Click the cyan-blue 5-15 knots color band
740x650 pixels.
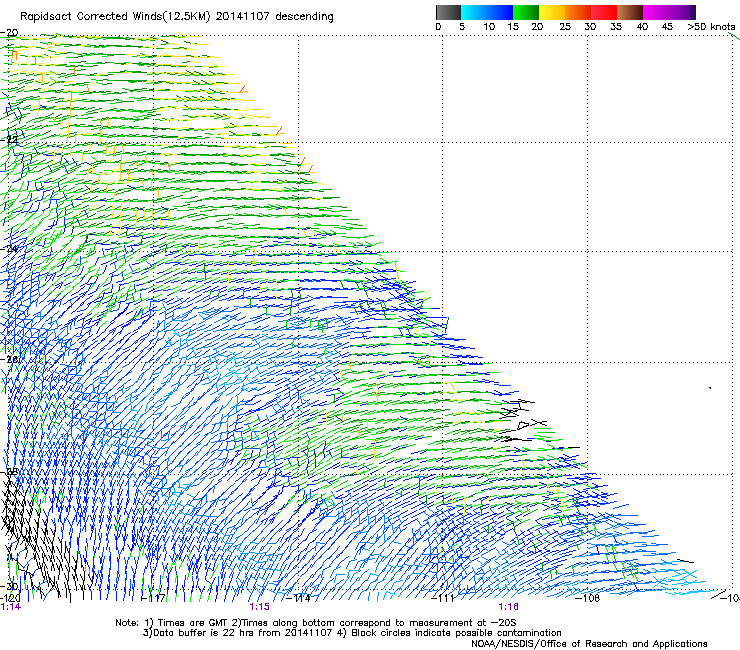coord(487,12)
